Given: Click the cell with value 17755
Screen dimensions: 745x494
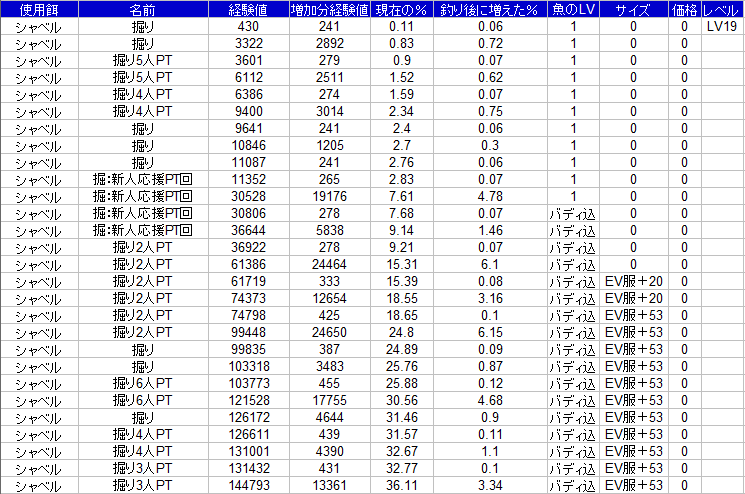Looking at the screenshot, I should tap(322, 400).
